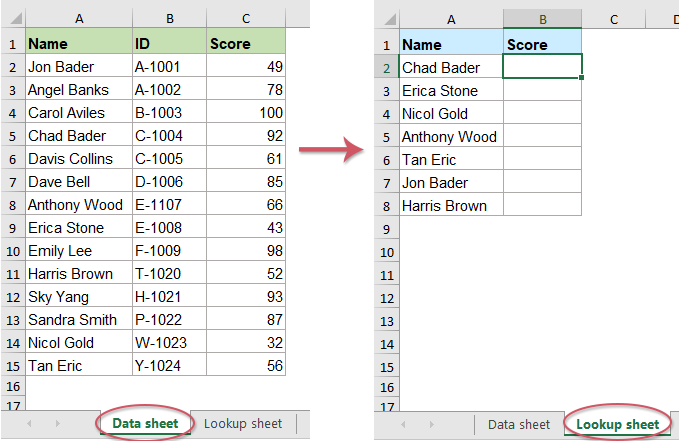This screenshot has width=682, height=441.
Task: Select Harris Brown cell in right sheet
Action: pos(451,205)
